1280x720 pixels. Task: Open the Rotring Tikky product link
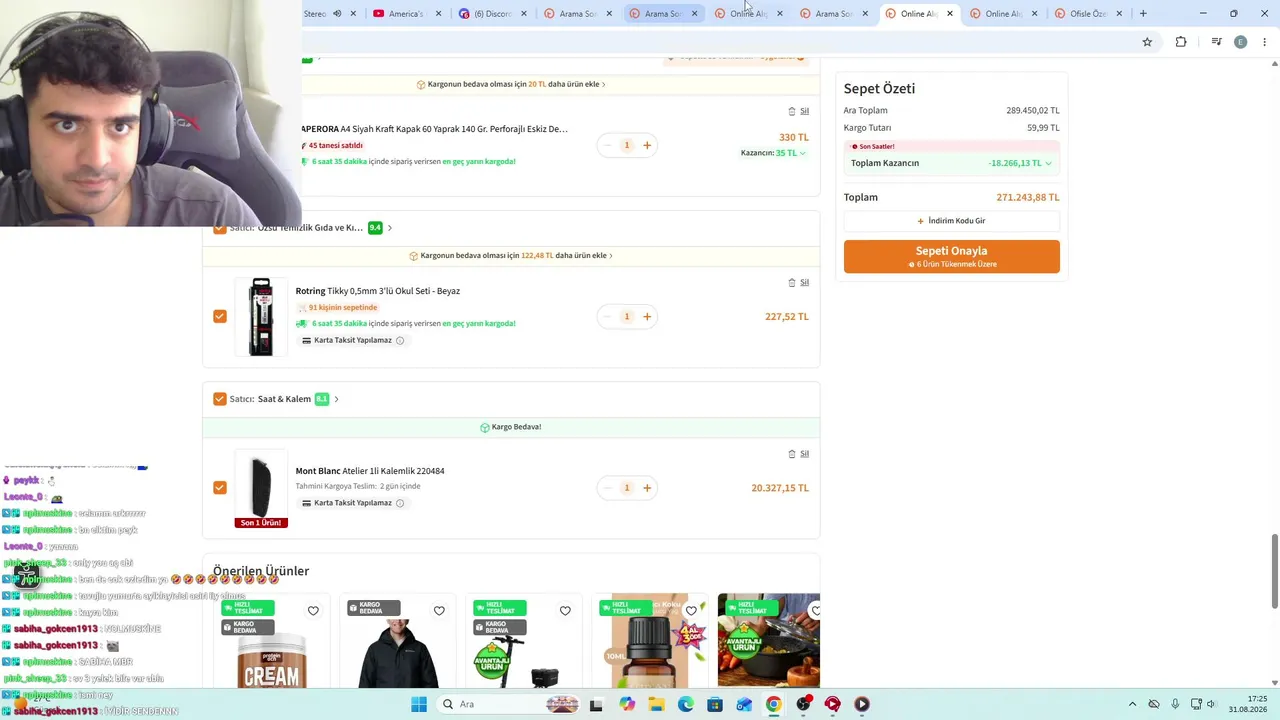click(378, 291)
